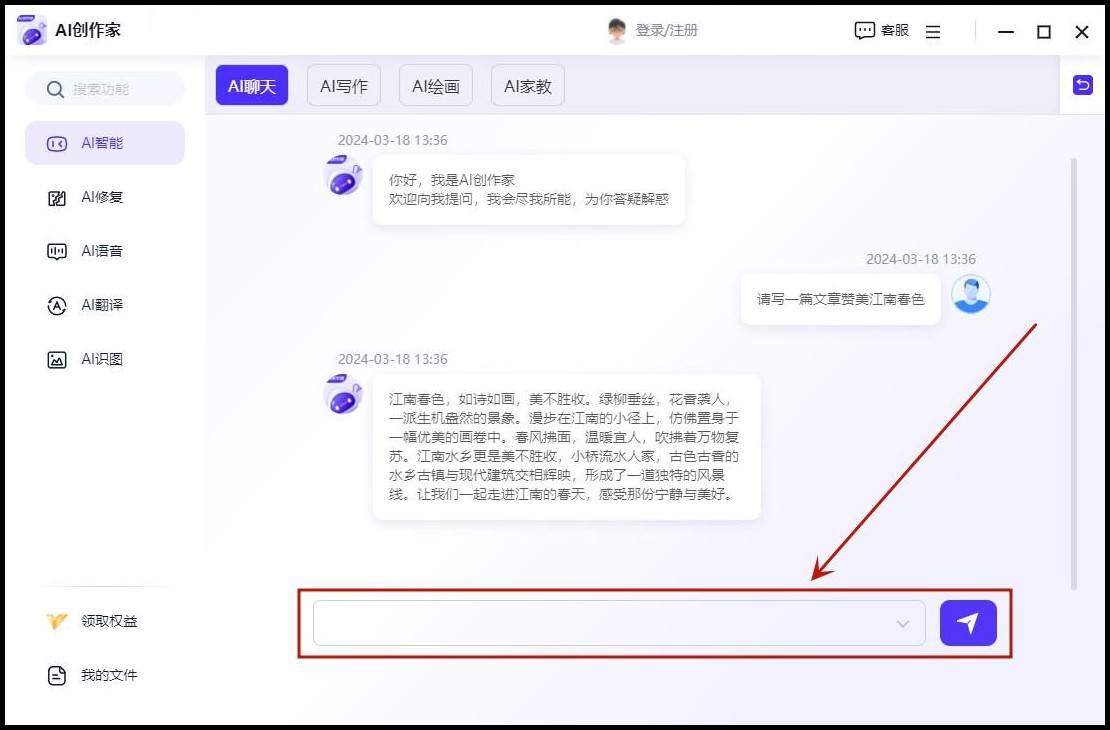Open the AI绘画 tab
The image size is (1110, 730).
435,86
